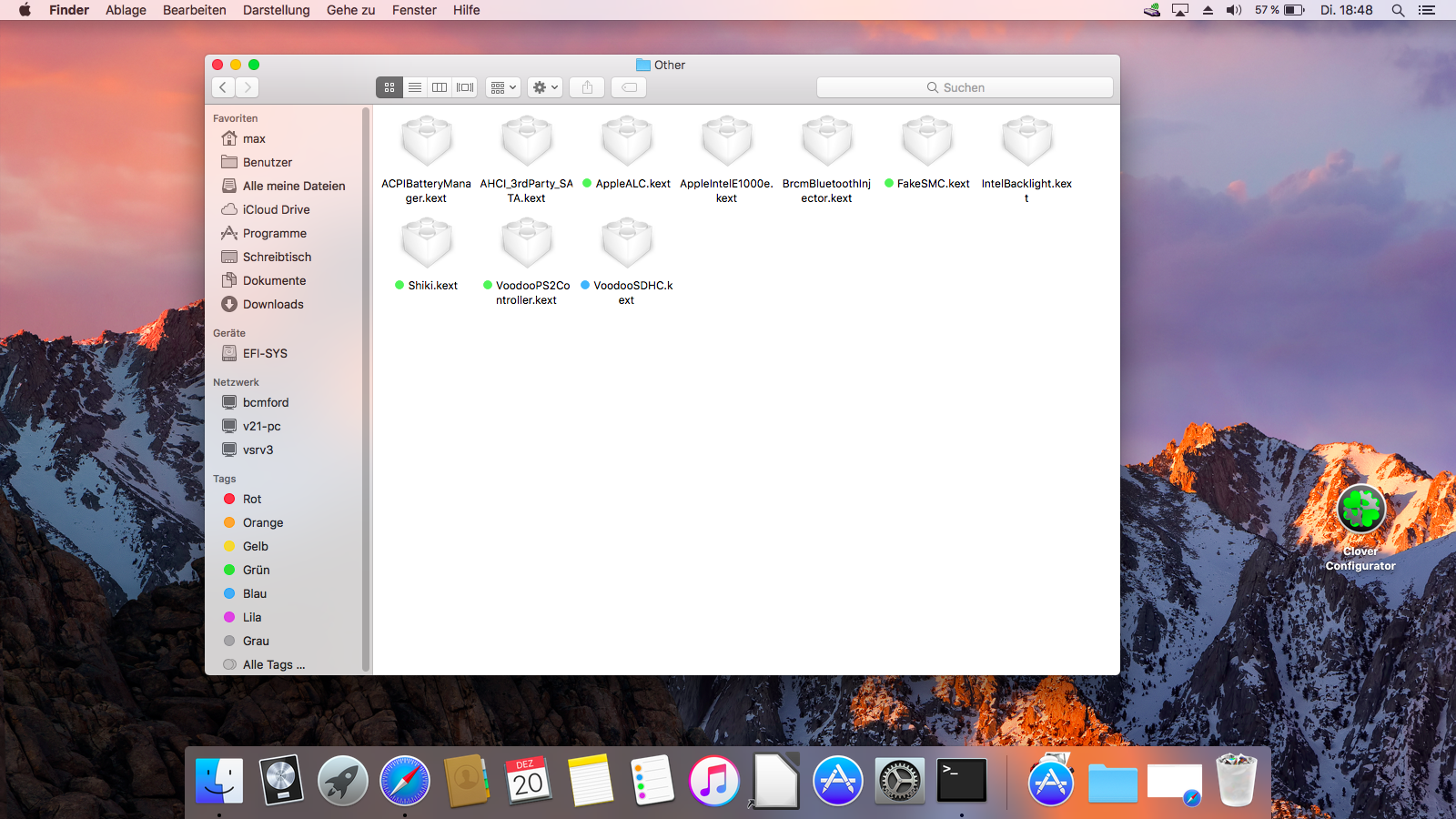Switch Finder to Cover Flow view
The height and width of the screenshot is (819, 1456).
[x=465, y=87]
